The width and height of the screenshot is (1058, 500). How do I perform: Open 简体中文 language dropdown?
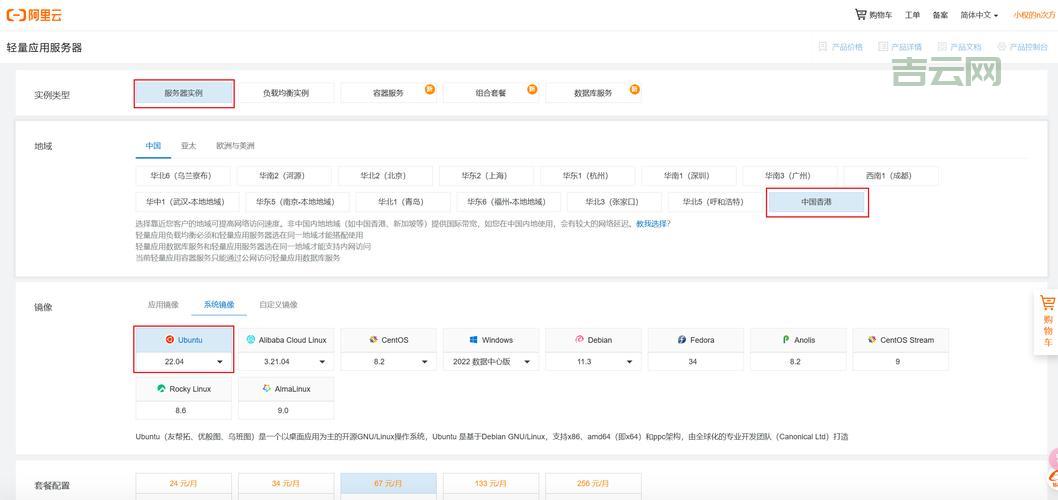pyautogui.click(x=979, y=15)
